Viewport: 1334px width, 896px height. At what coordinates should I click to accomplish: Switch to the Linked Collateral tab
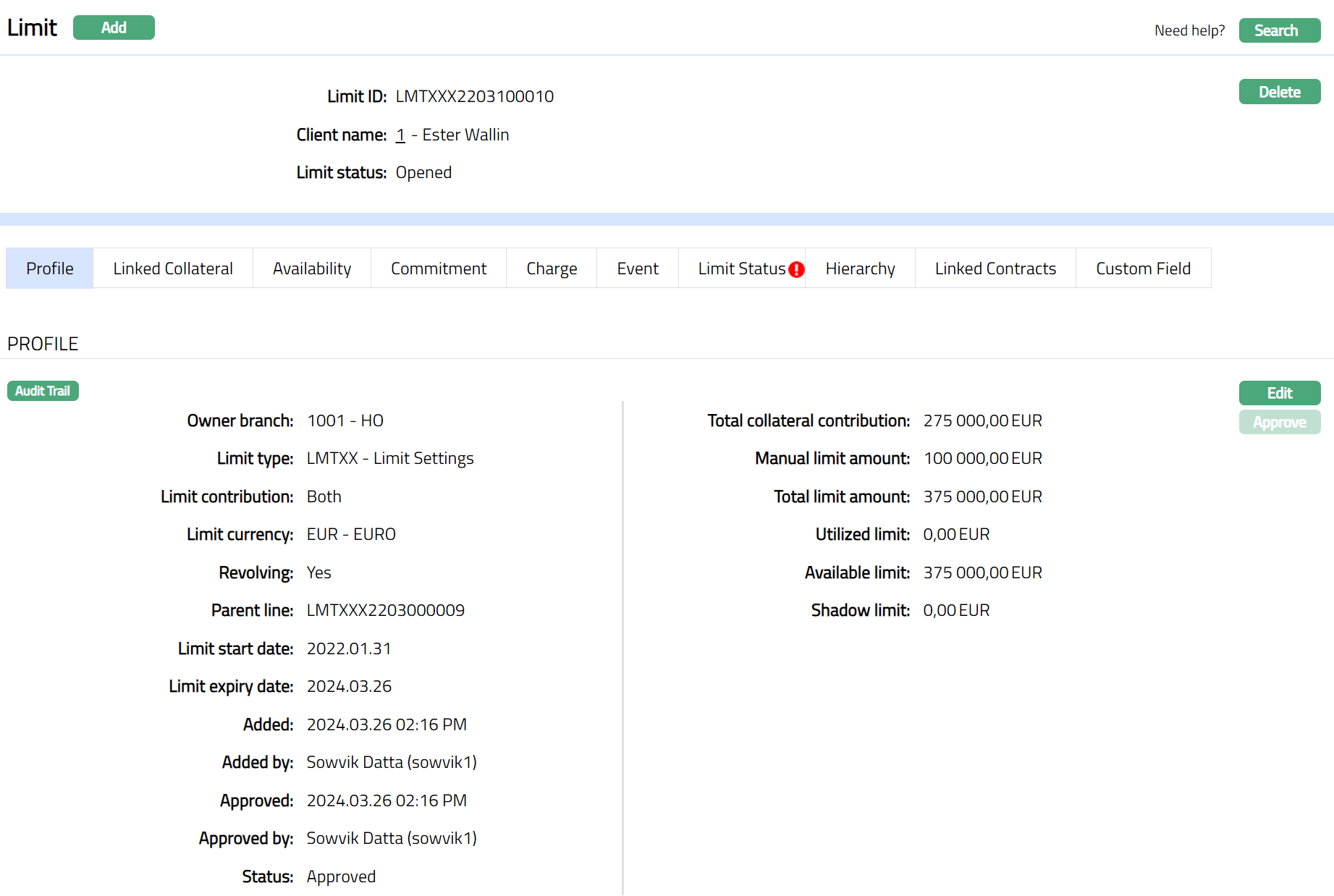[x=173, y=269]
